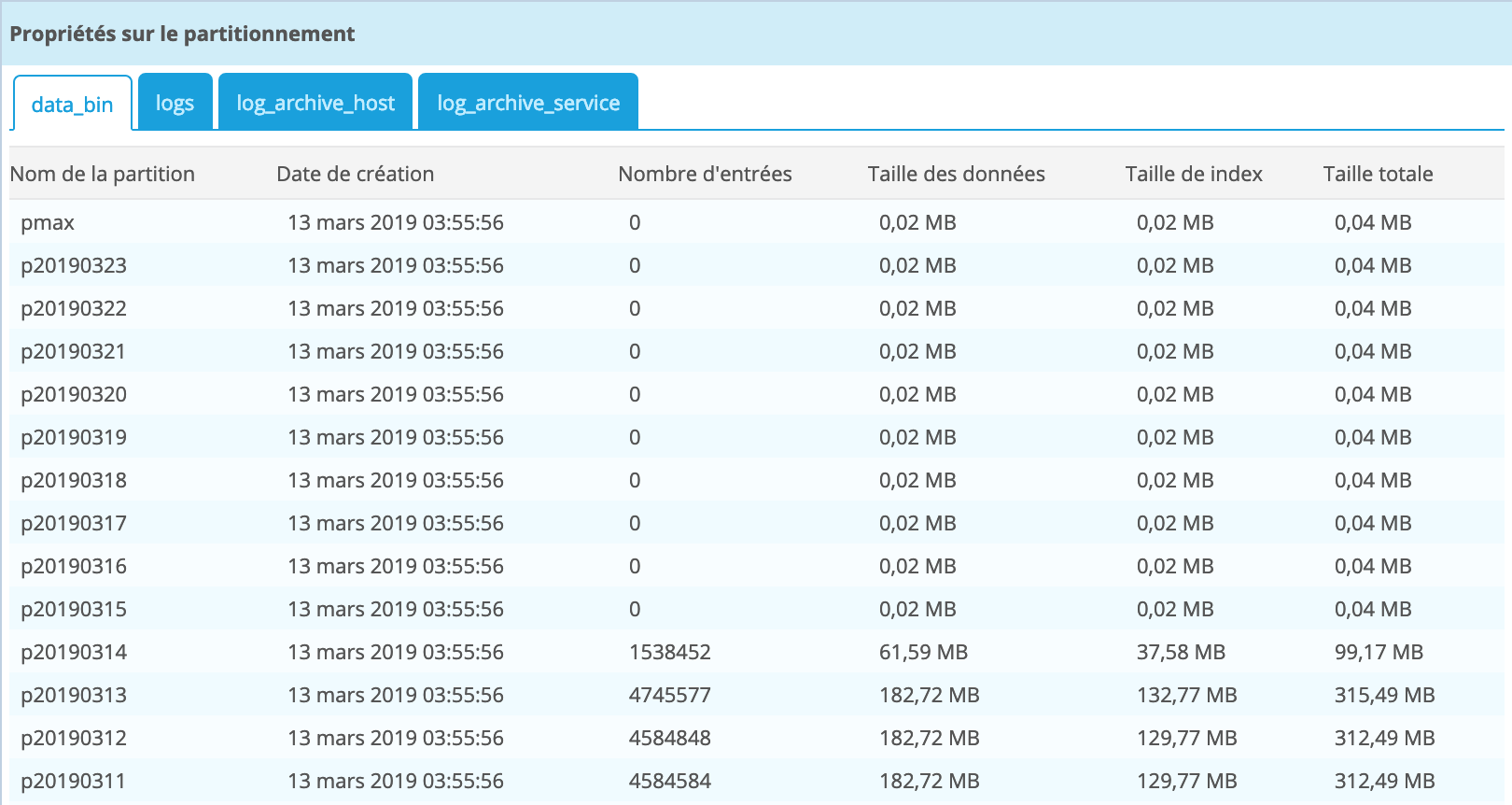Image resolution: width=1512 pixels, height=805 pixels.
Task: Select partition p20190323
Action: coord(757,265)
